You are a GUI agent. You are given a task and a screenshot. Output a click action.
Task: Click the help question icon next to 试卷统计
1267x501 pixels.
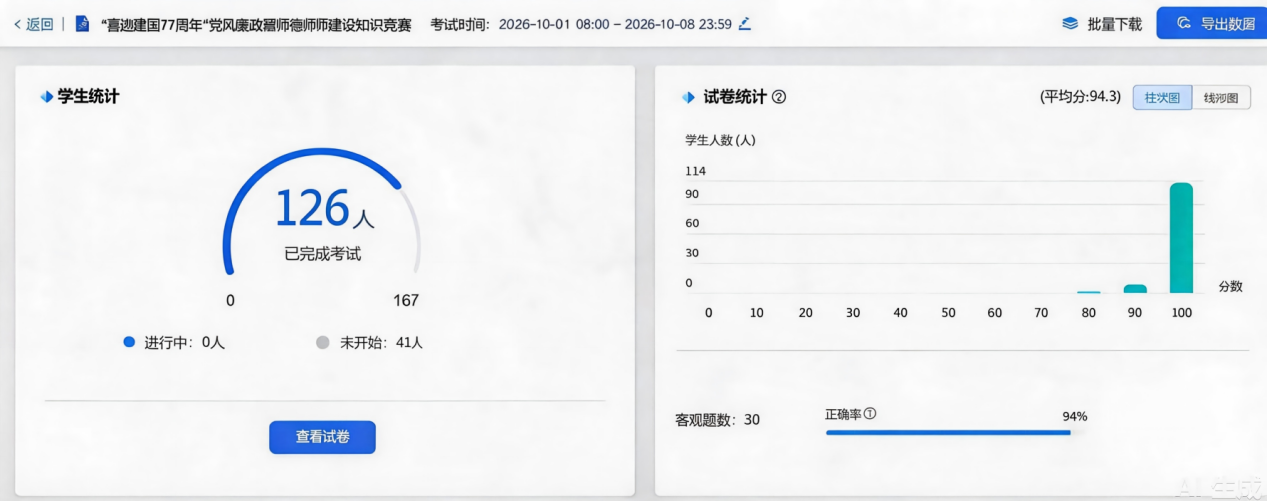pyautogui.click(x=779, y=97)
